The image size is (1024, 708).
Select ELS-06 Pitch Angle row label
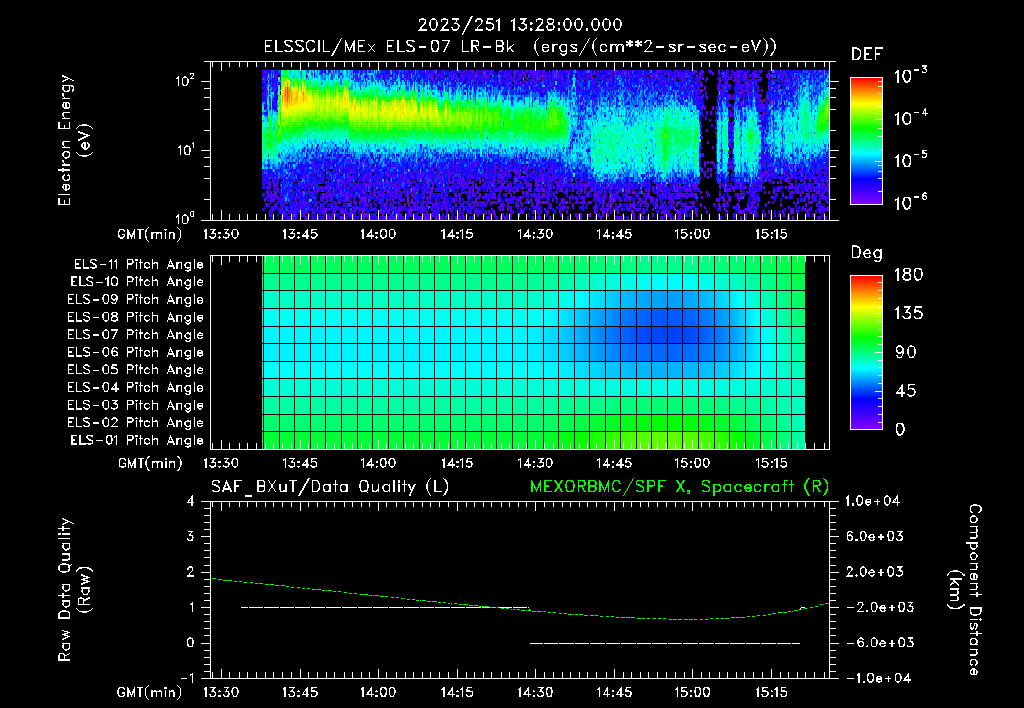[136, 352]
